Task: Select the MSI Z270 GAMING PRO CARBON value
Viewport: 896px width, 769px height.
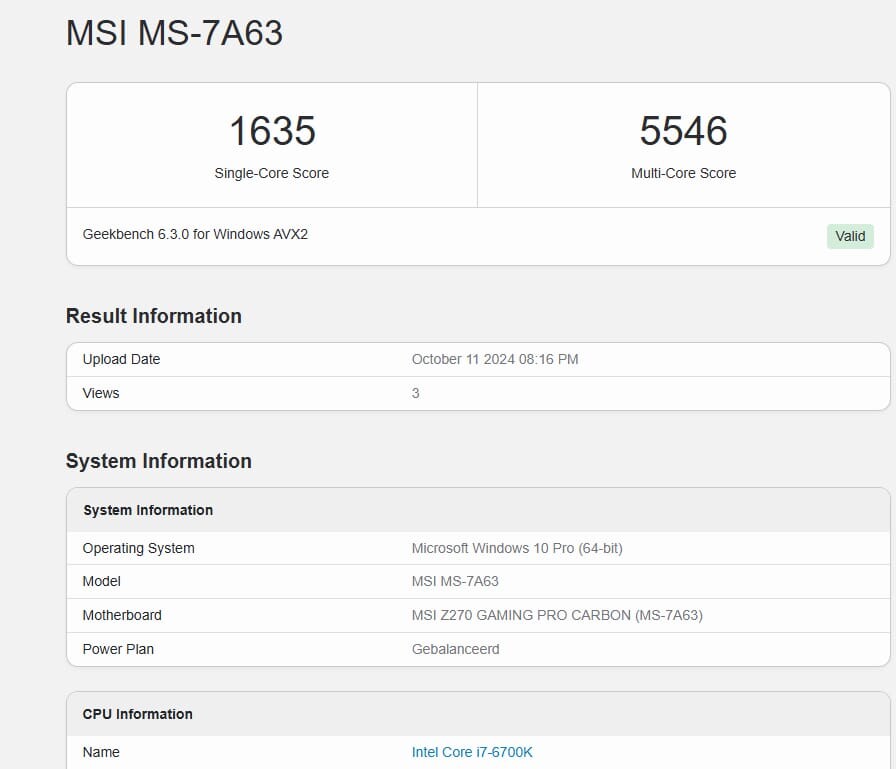Action: point(557,615)
